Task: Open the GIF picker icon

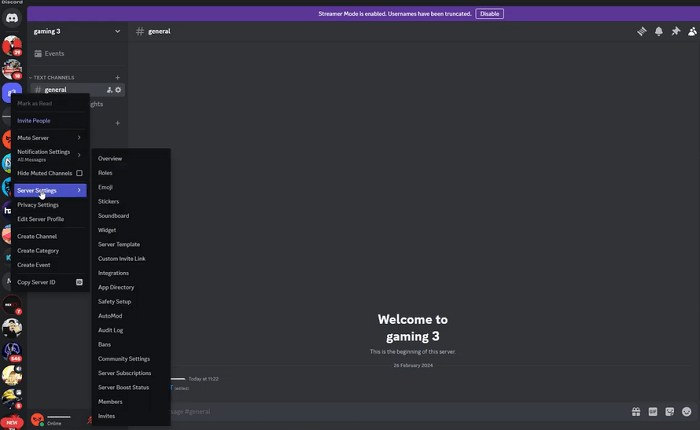Action: pos(653,412)
